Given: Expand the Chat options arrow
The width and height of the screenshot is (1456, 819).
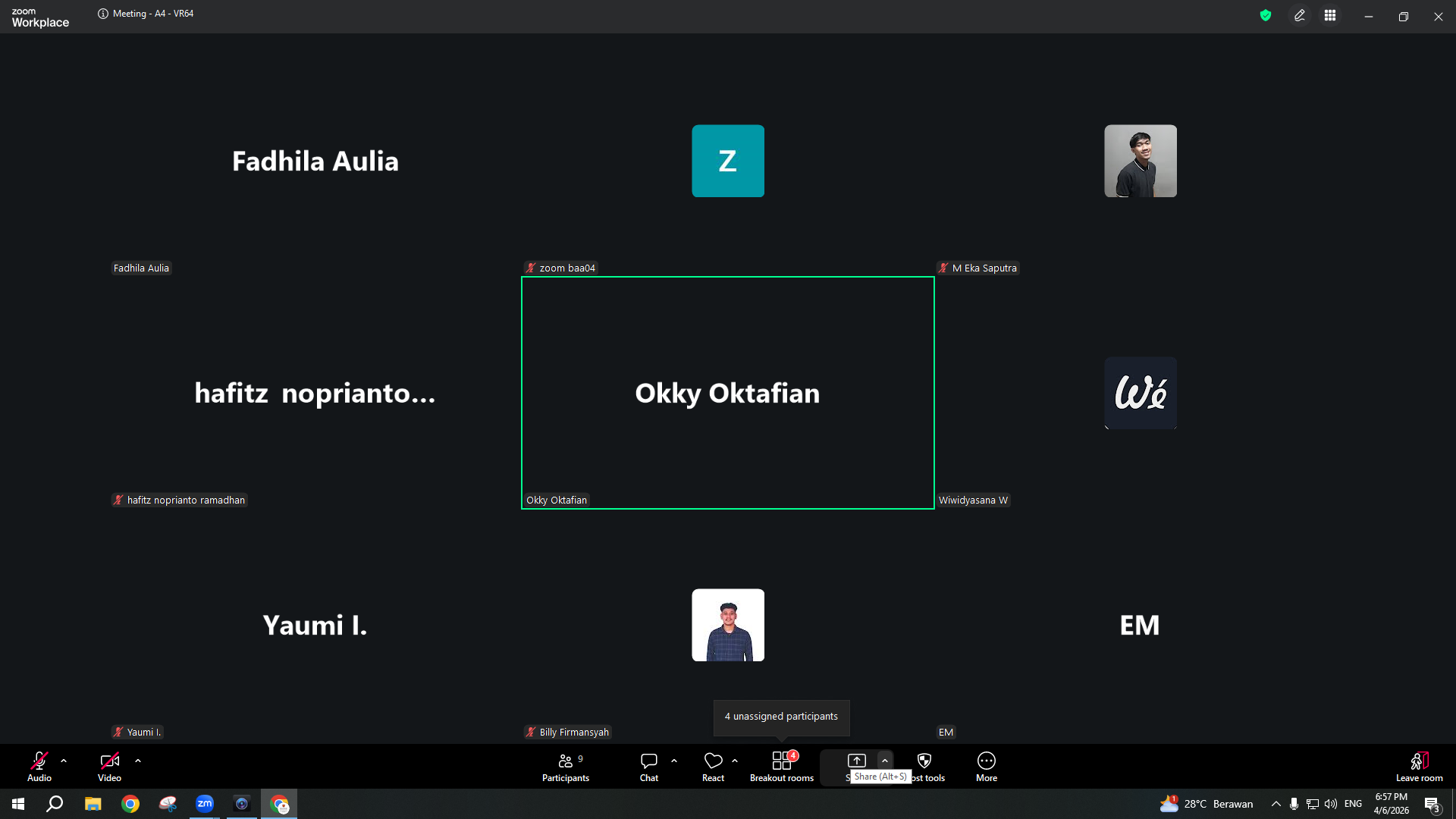Looking at the screenshot, I should point(674,761).
